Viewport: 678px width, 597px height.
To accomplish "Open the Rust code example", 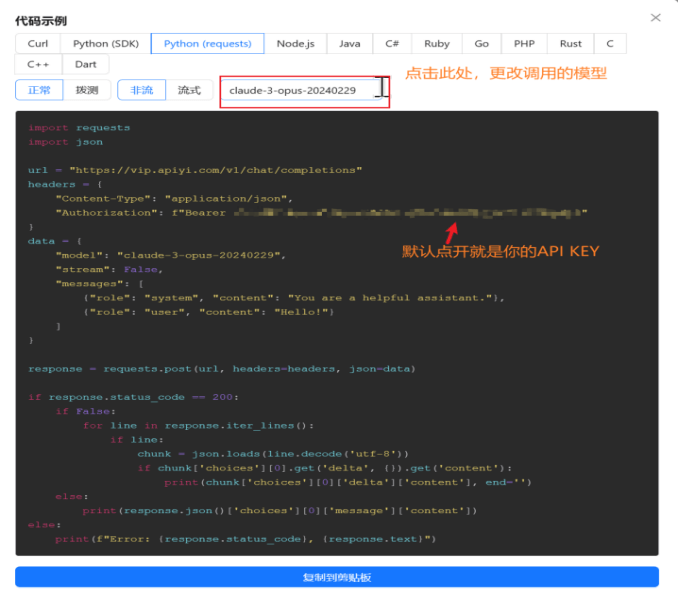I will pos(570,44).
